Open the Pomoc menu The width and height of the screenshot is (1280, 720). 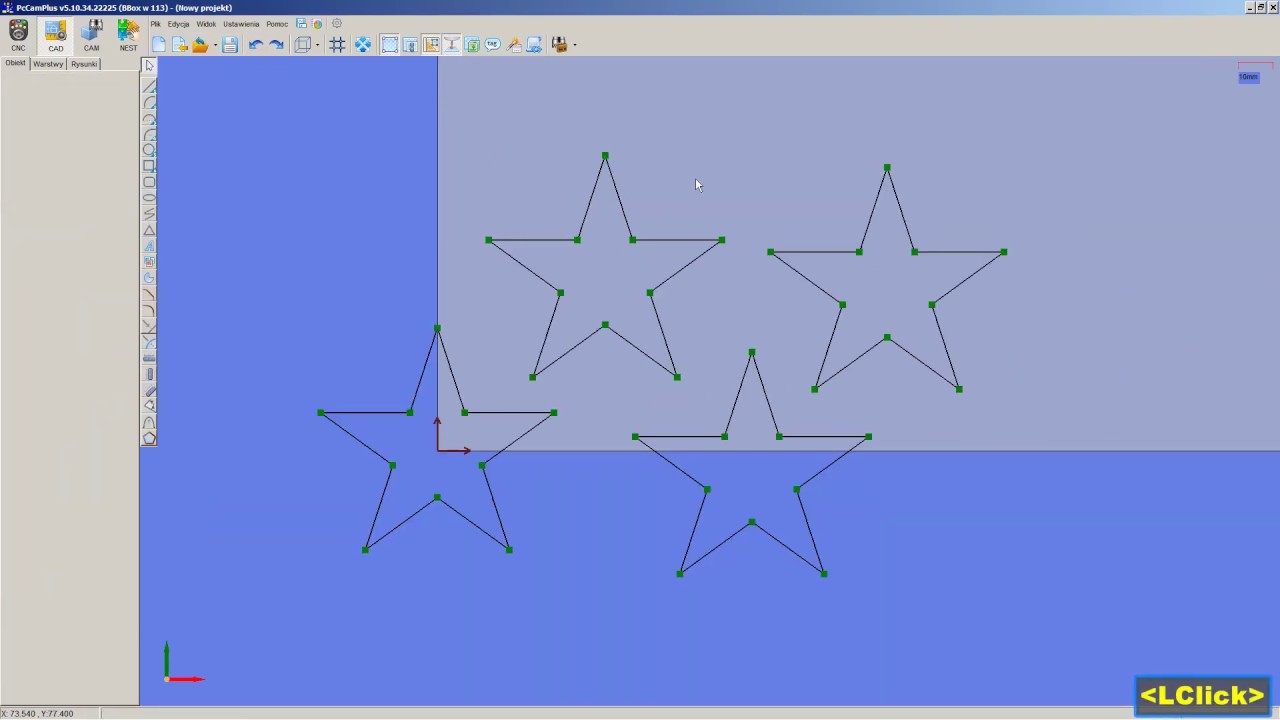tap(277, 24)
